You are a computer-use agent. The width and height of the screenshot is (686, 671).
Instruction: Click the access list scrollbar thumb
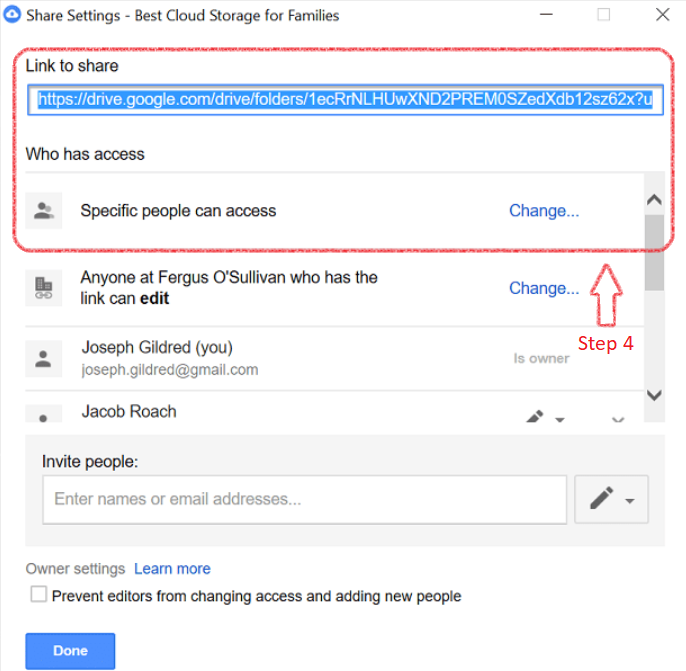pos(654,252)
